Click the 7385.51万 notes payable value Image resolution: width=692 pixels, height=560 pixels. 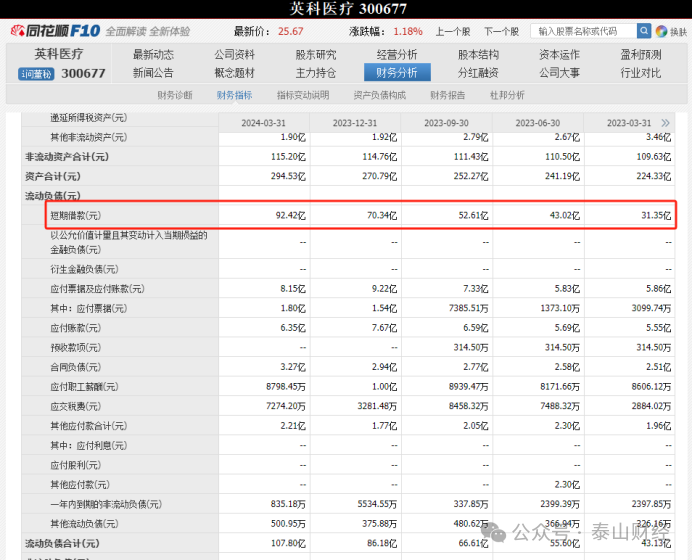pyautogui.click(x=469, y=308)
